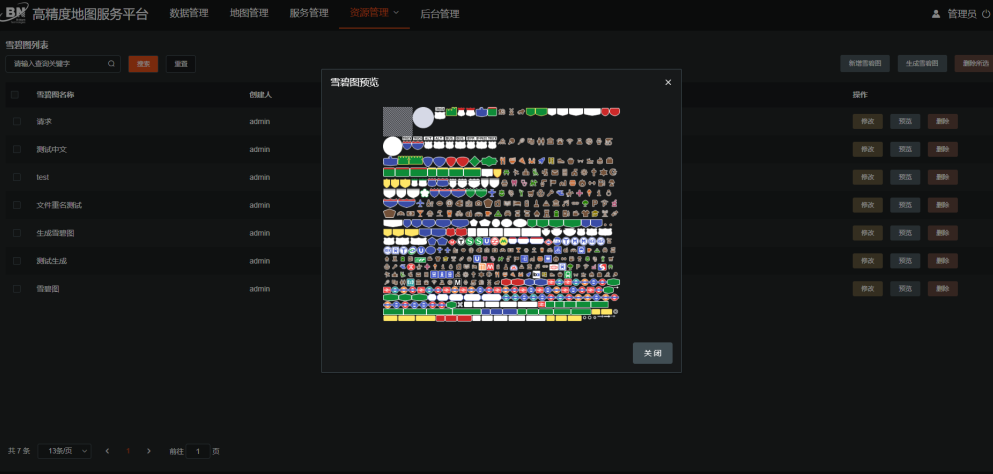Close the 雪碧图预览 dialog with X icon
This screenshot has height=474, width=993.
click(668, 82)
